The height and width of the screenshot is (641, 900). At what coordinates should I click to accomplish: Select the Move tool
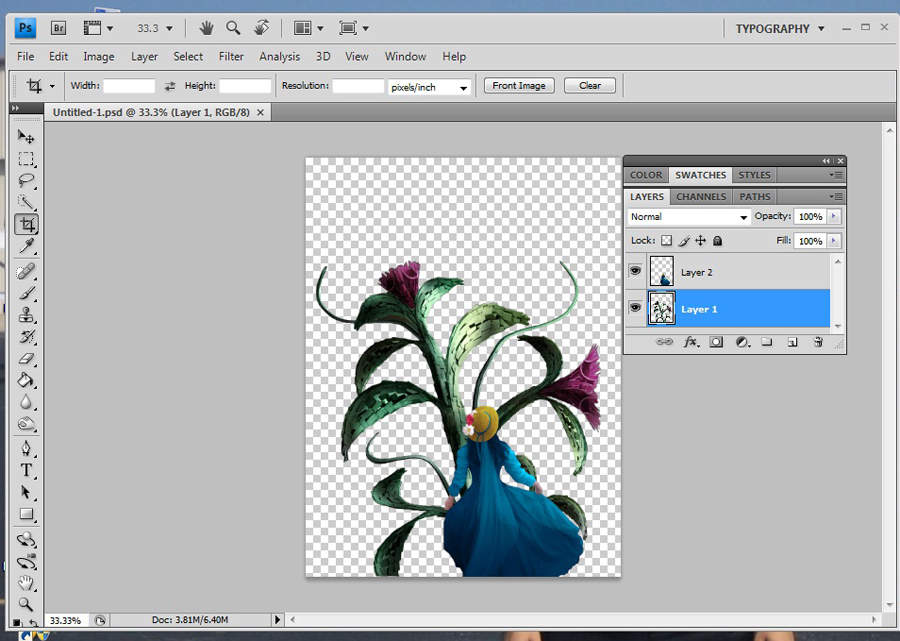[26, 137]
